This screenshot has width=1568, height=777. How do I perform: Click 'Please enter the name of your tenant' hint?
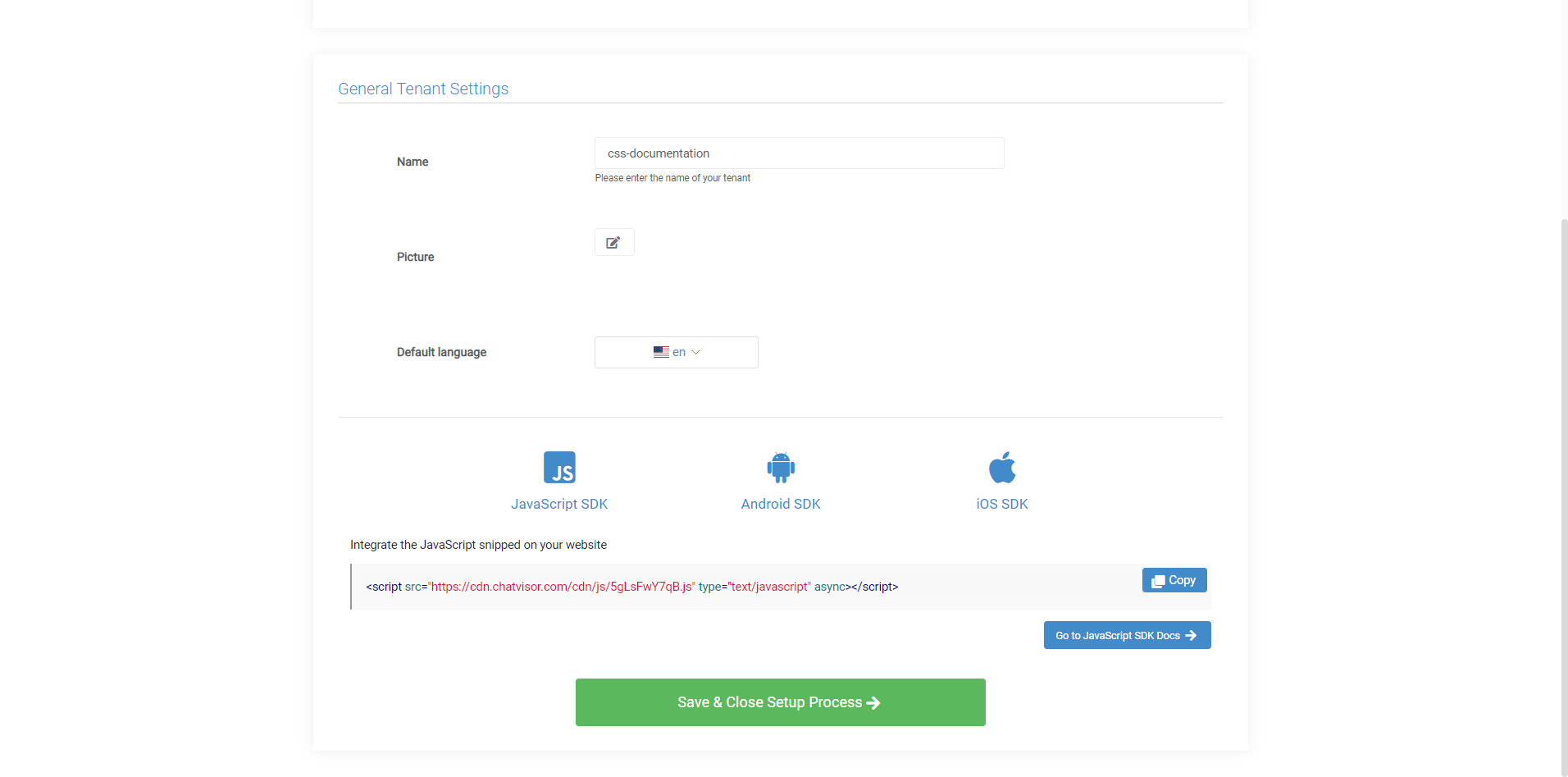672,178
